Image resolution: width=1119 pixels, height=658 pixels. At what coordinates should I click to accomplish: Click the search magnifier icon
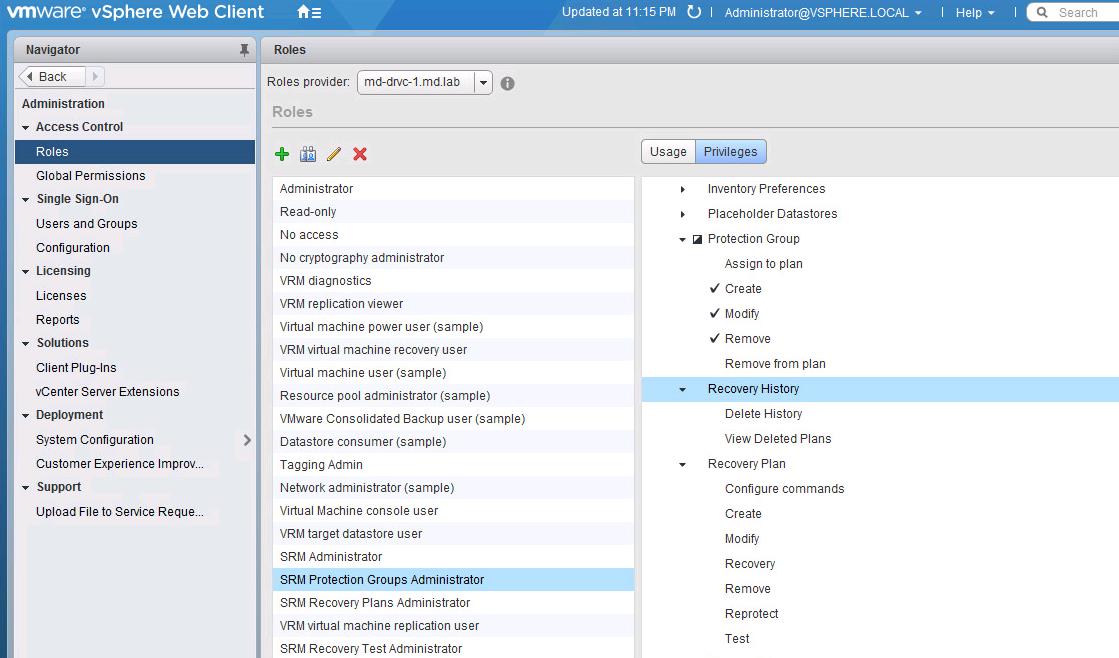pos(1042,12)
